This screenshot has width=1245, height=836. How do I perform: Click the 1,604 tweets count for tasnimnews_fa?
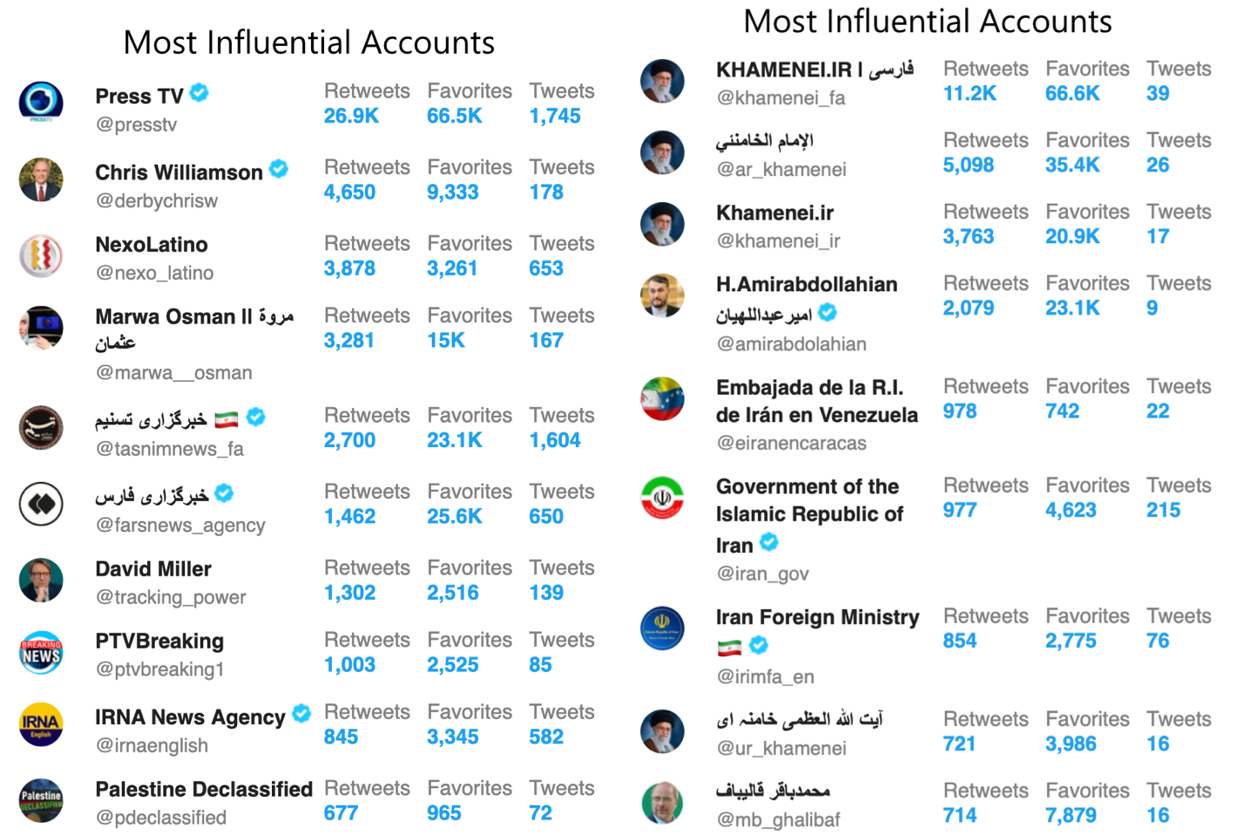(x=555, y=440)
